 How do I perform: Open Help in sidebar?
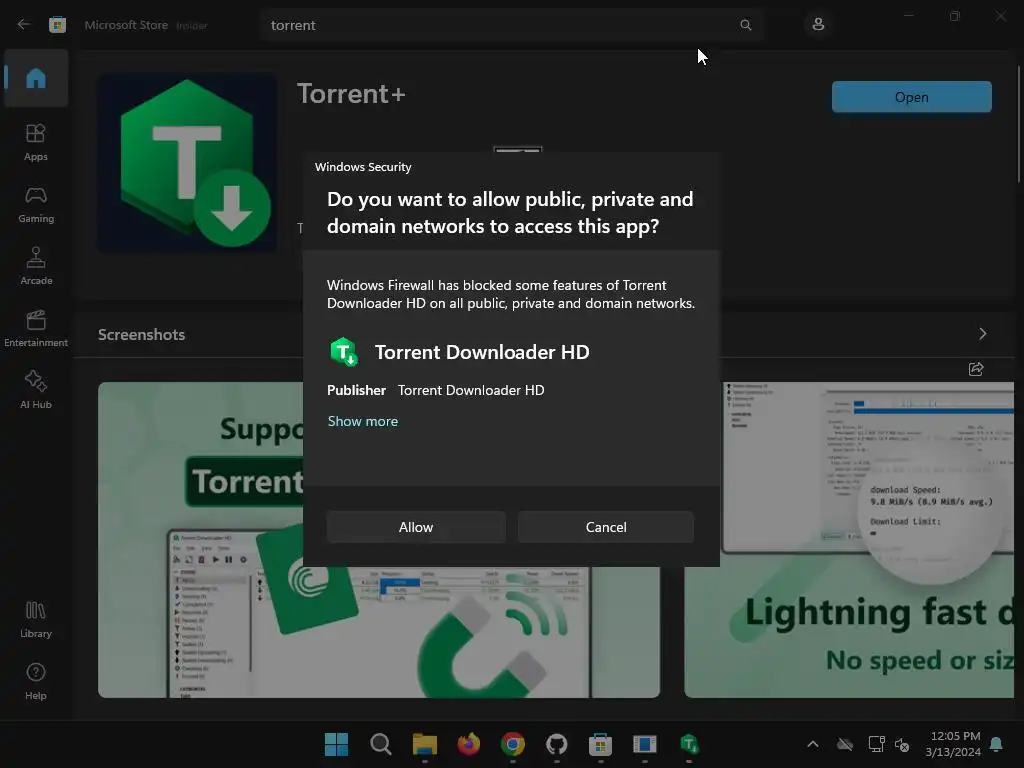[x=36, y=682]
